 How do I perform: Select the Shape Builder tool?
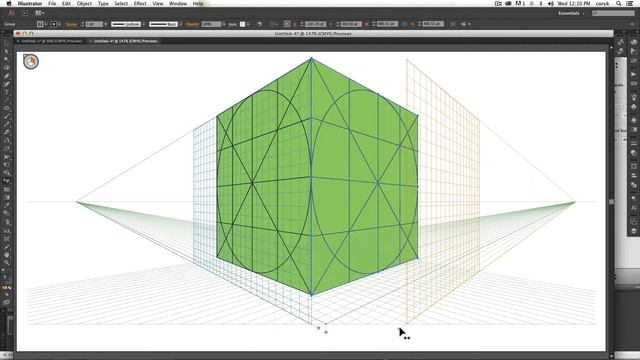click(x=6, y=173)
